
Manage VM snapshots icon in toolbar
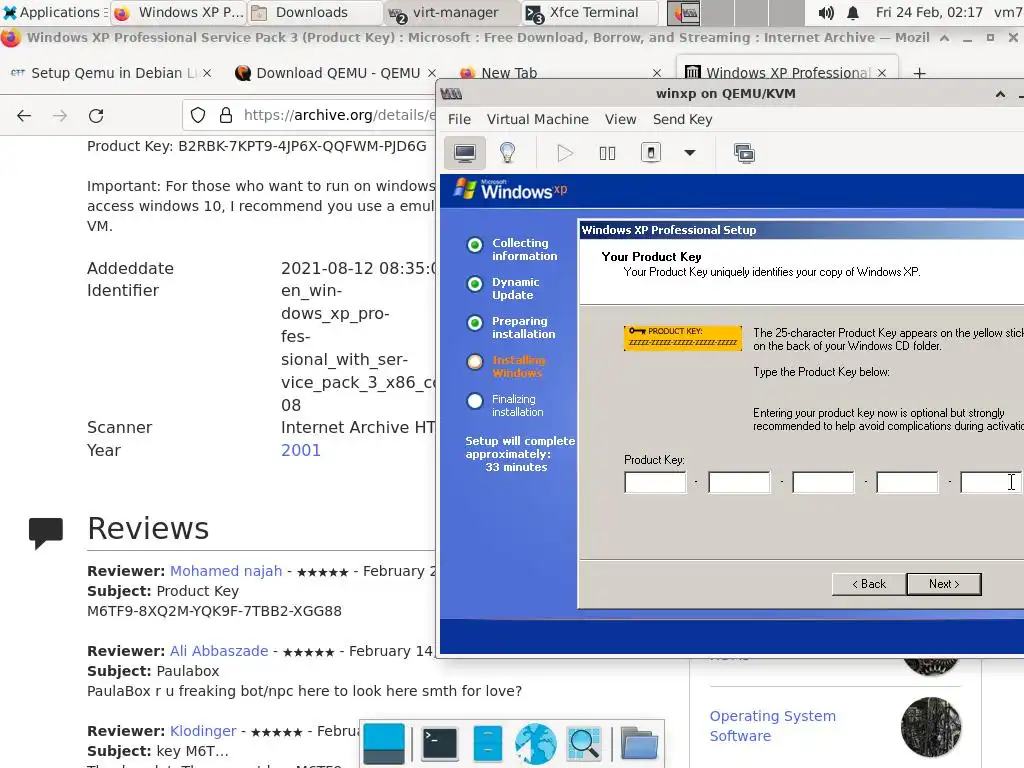(744, 153)
